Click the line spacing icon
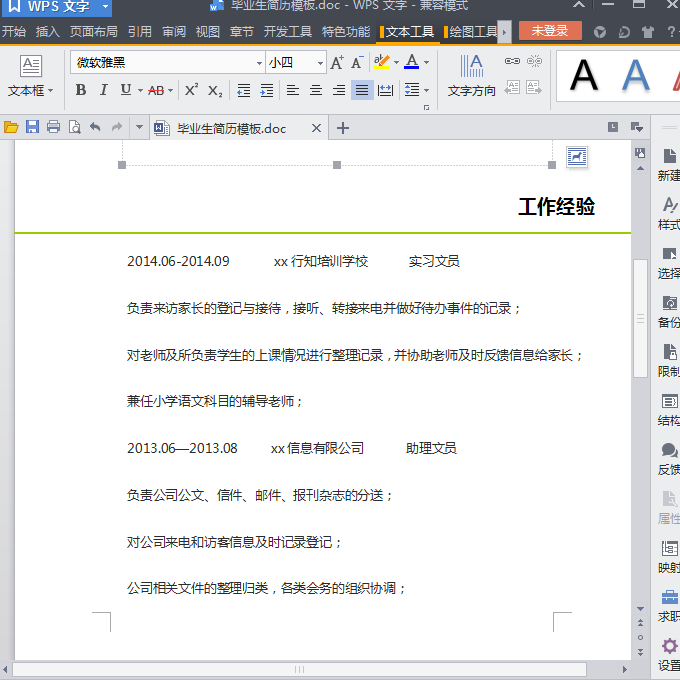 point(412,90)
